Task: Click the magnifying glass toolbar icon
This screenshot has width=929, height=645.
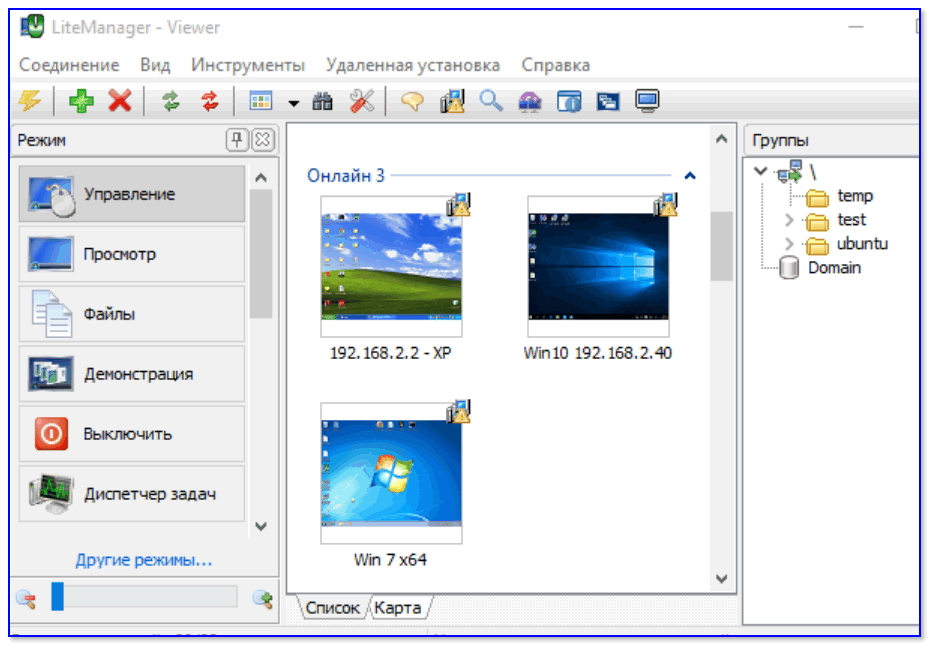Action: tap(490, 101)
